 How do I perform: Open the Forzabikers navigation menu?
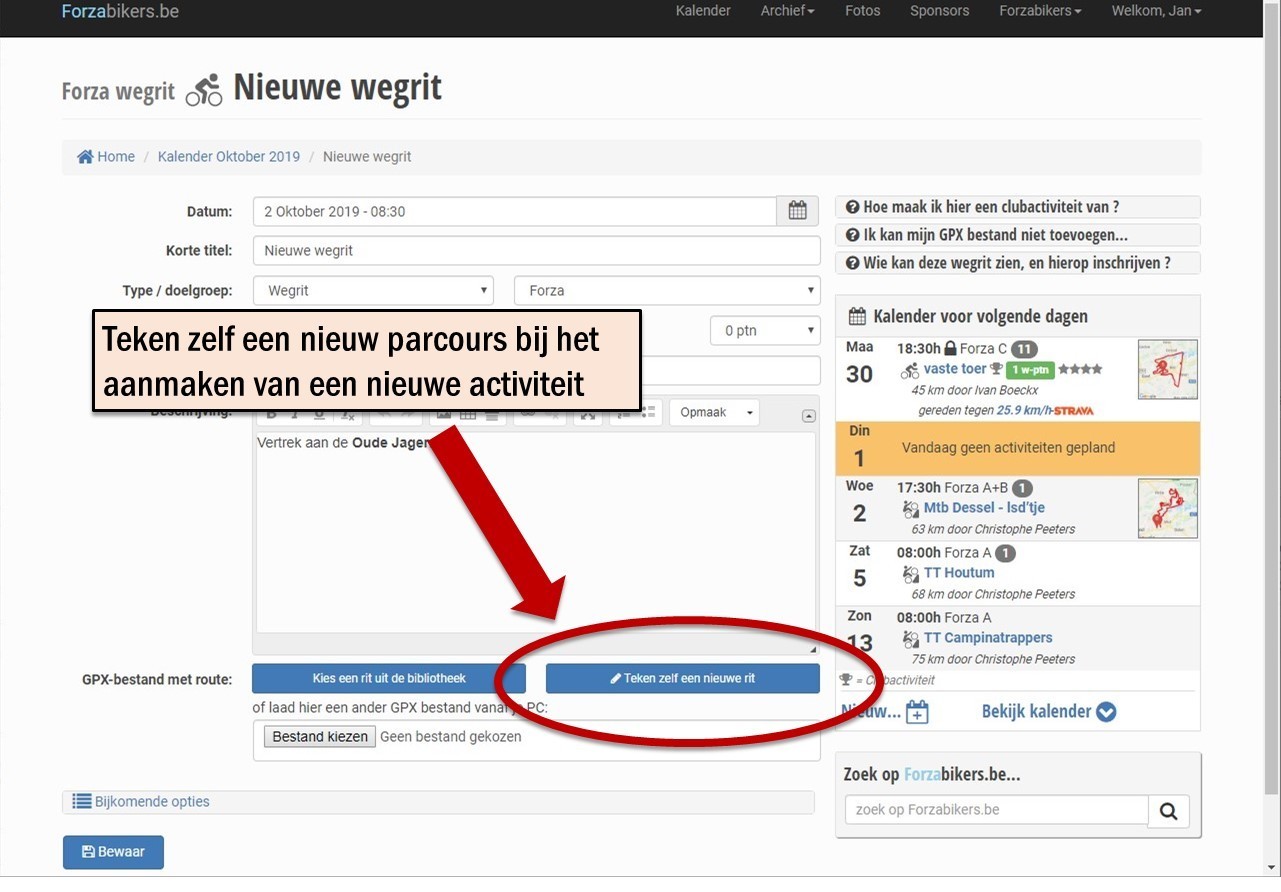tap(1040, 11)
